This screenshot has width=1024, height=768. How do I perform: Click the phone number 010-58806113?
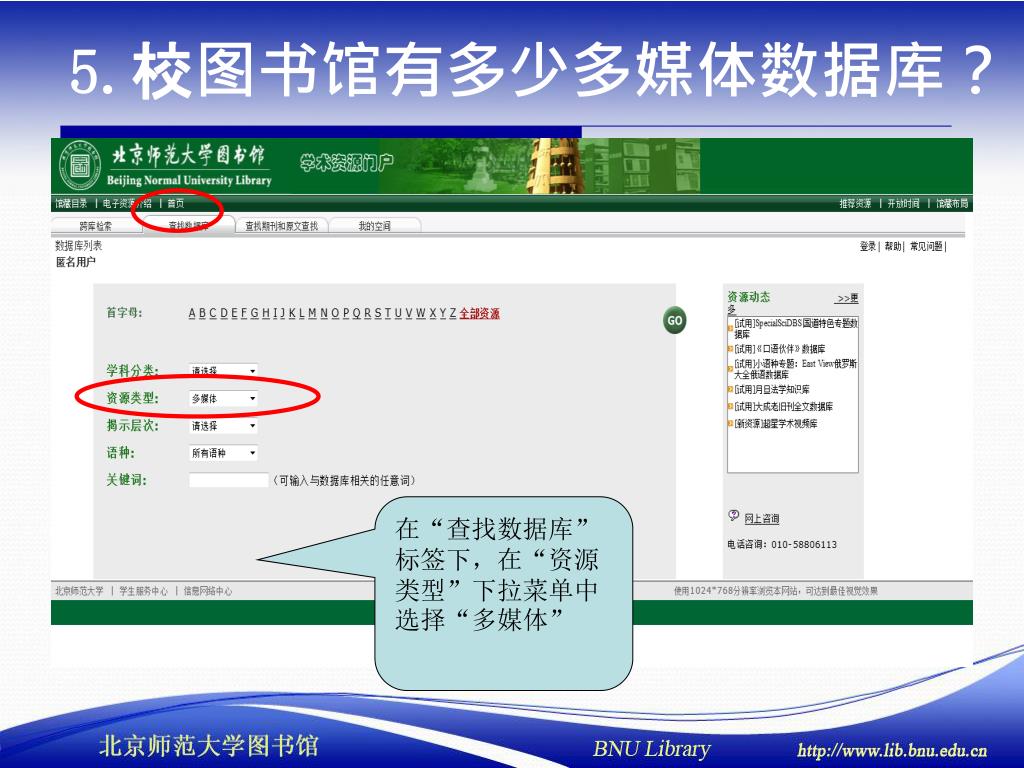pos(804,545)
